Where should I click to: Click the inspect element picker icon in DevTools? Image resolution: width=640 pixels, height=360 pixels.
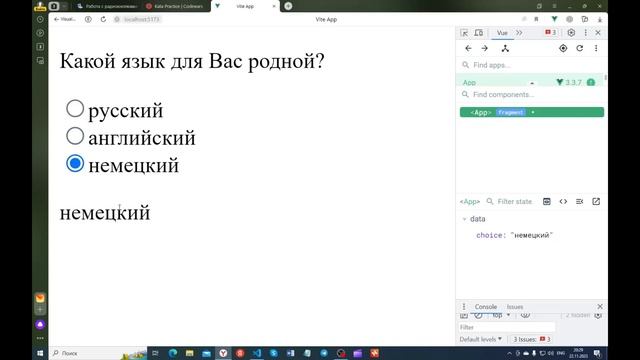click(x=464, y=33)
